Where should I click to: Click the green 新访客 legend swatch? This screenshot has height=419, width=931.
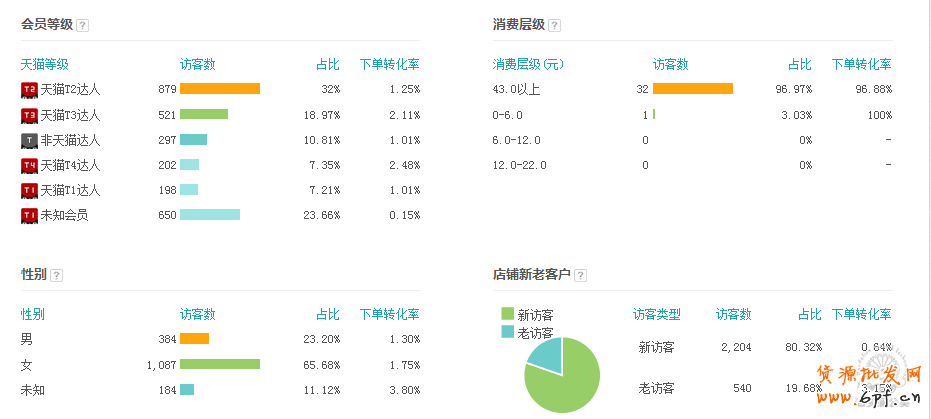coord(507,315)
